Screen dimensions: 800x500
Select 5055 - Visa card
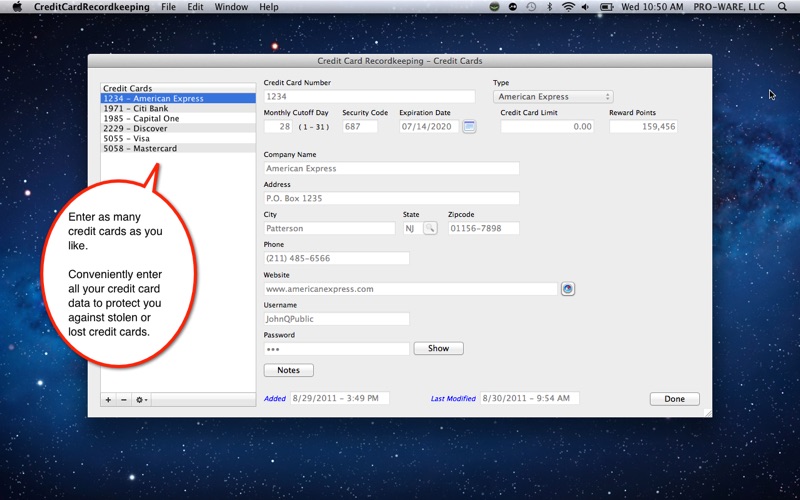point(178,138)
